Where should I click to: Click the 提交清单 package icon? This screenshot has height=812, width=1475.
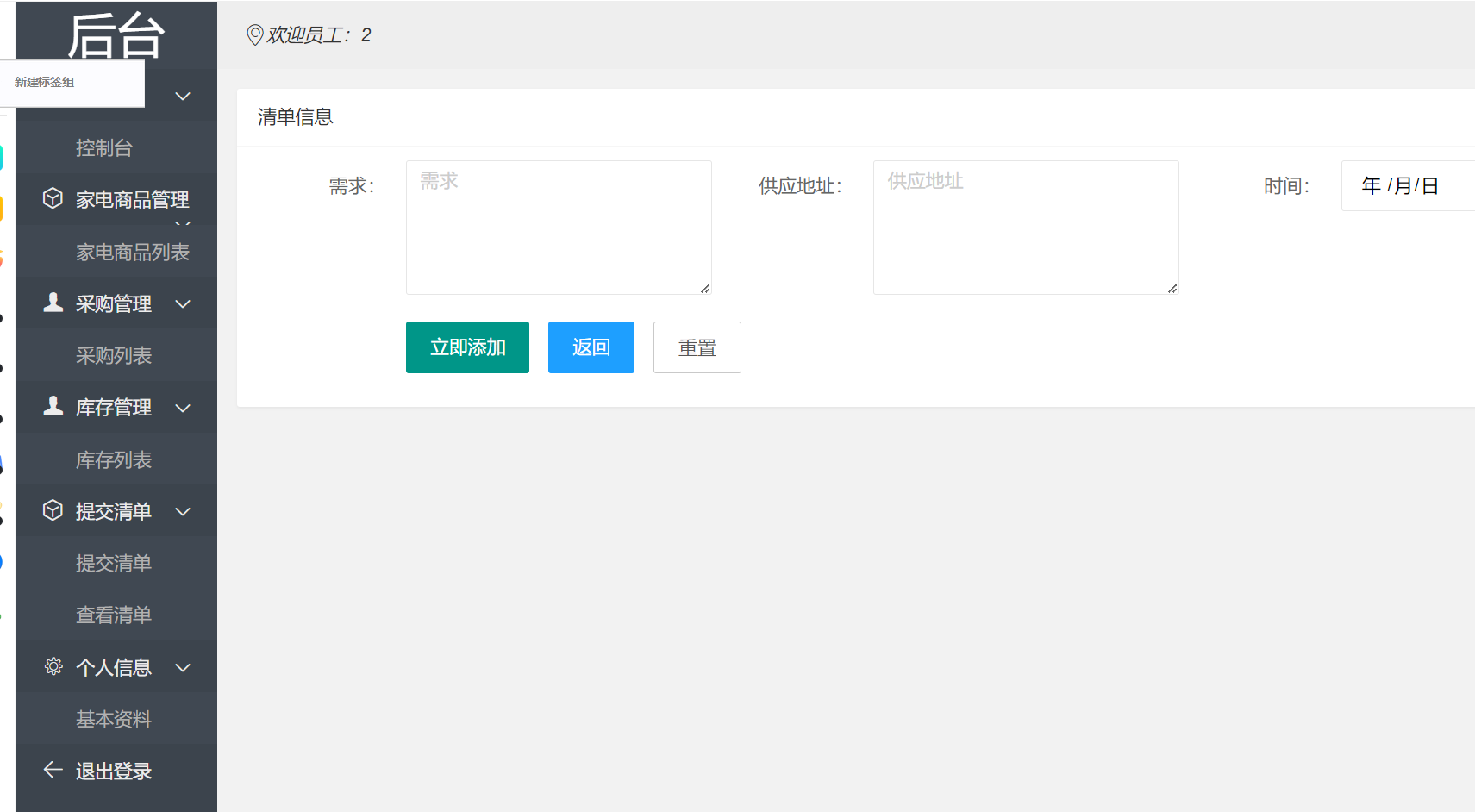tap(53, 510)
